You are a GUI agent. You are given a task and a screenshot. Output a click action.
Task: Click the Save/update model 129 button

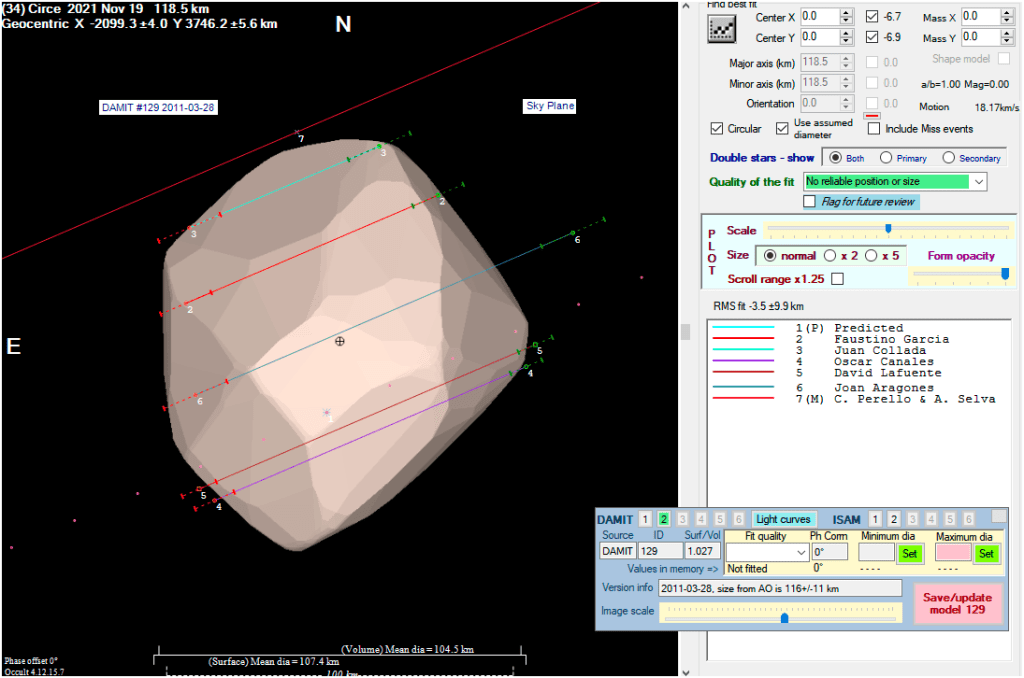[957, 604]
